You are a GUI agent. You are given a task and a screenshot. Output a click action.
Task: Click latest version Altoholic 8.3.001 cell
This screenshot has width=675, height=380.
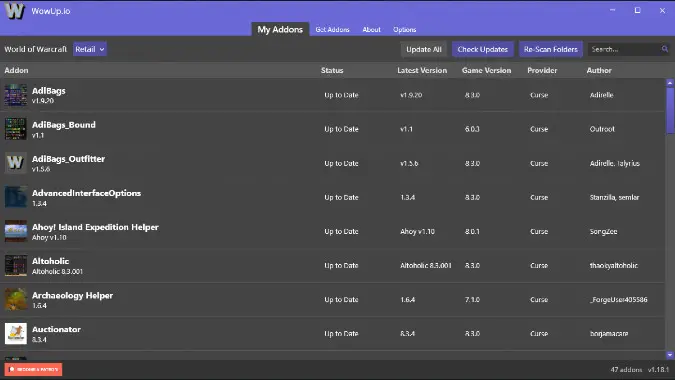tap(426, 266)
